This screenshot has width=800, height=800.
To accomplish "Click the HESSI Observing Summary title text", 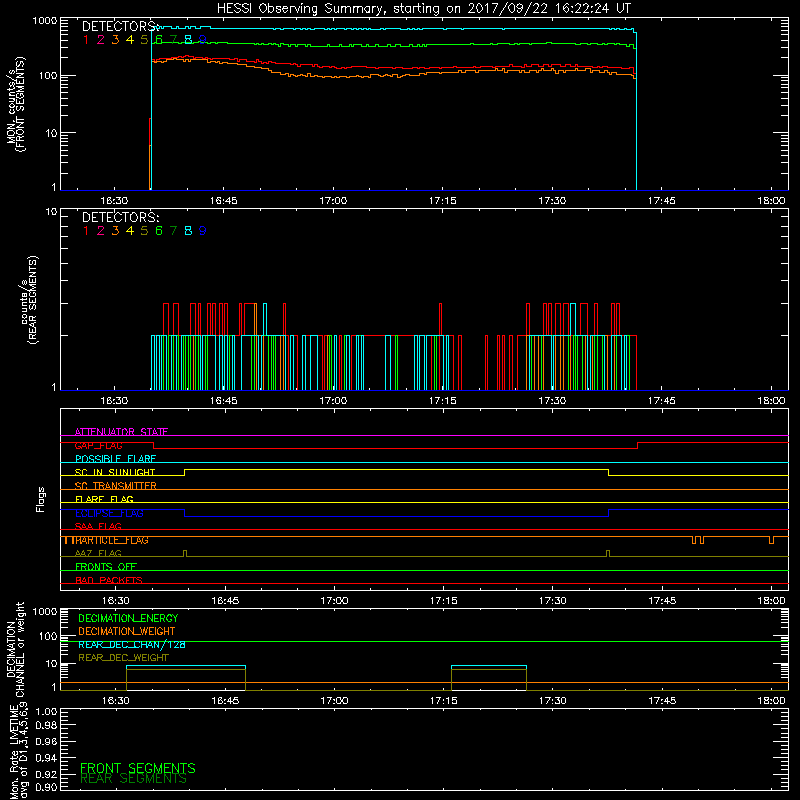I will tap(423, 9).
